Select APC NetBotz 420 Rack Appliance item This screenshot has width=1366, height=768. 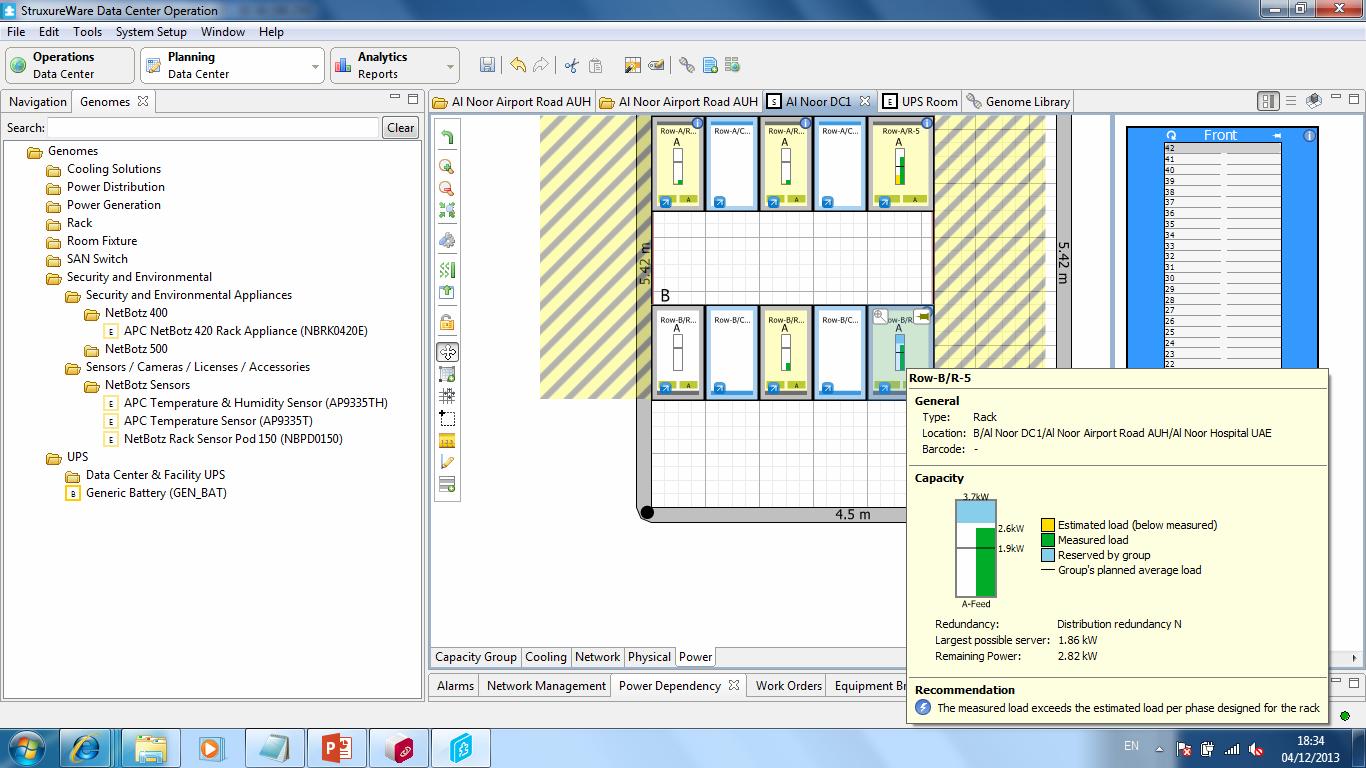(x=236, y=331)
